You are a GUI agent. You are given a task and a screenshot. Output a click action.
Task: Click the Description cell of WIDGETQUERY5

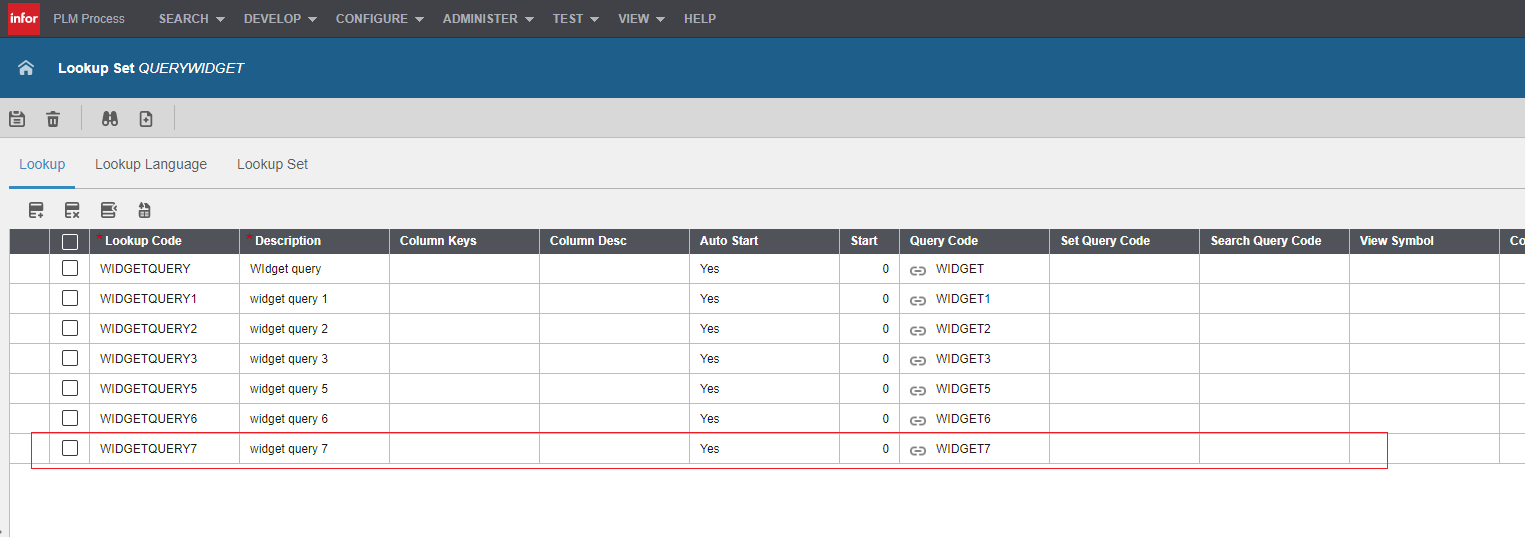click(x=313, y=389)
